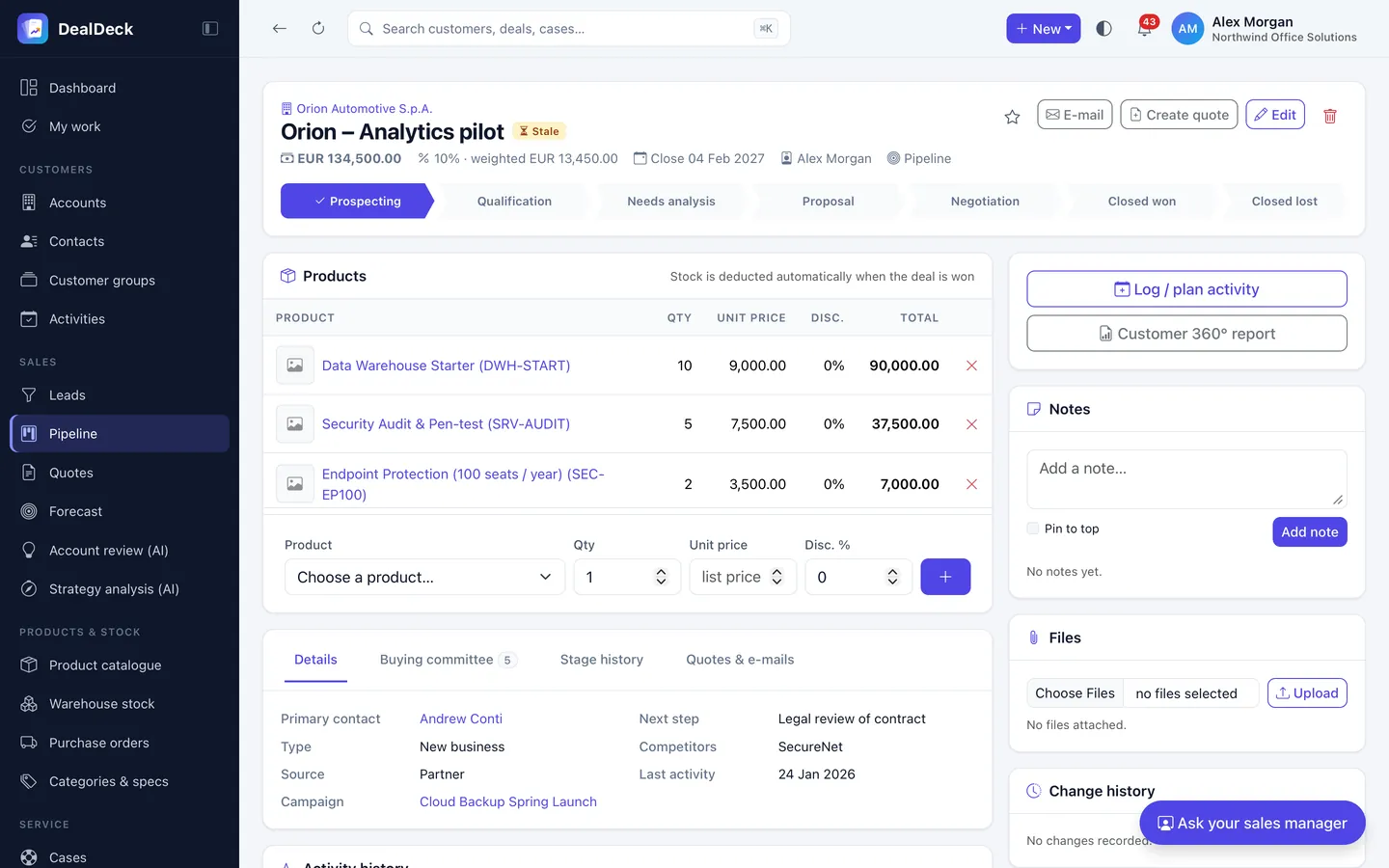Click the Data Warehouse Starter product thumbnail
Viewport: 1389px width, 868px height.
pos(295,366)
